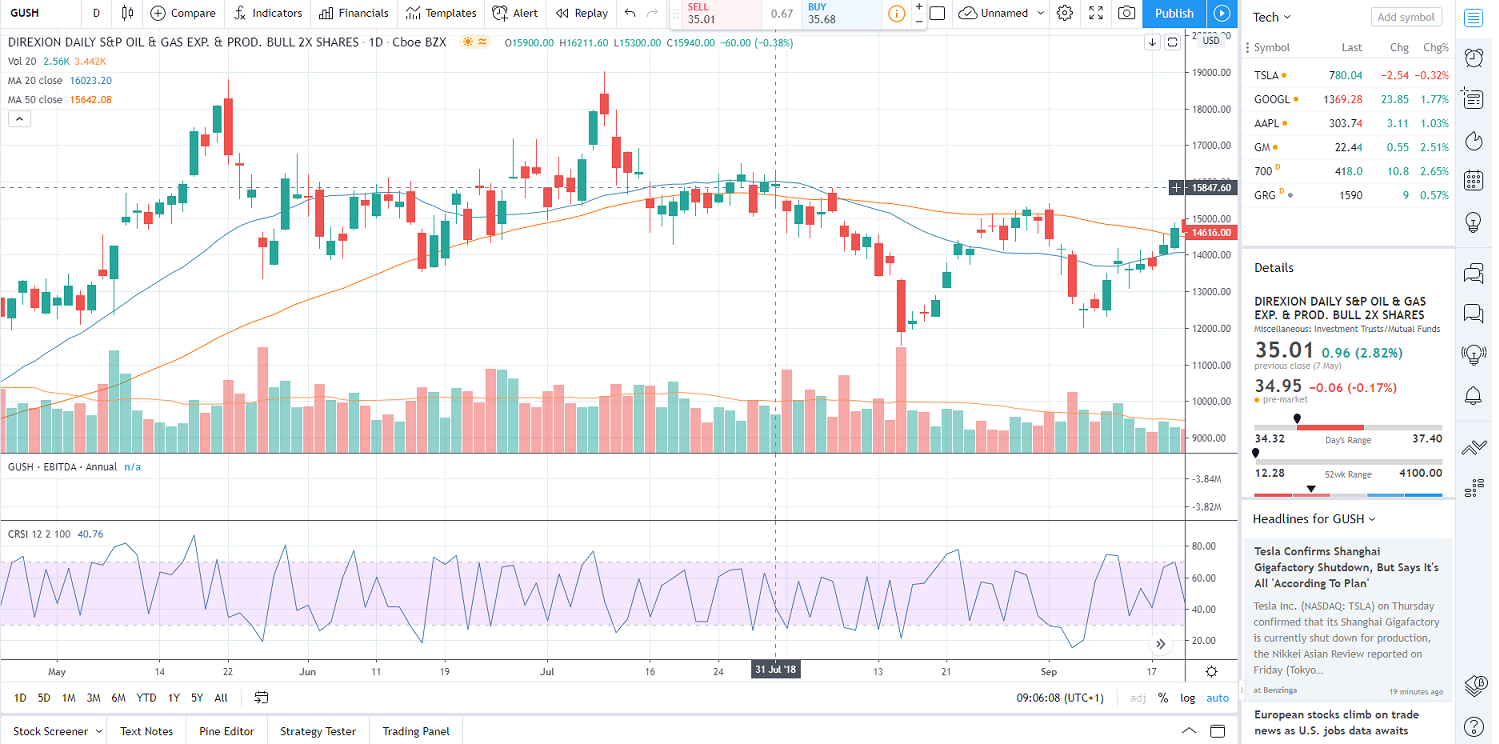Click the Compare symbols plus icon

pyautogui.click(x=158, y=13)
